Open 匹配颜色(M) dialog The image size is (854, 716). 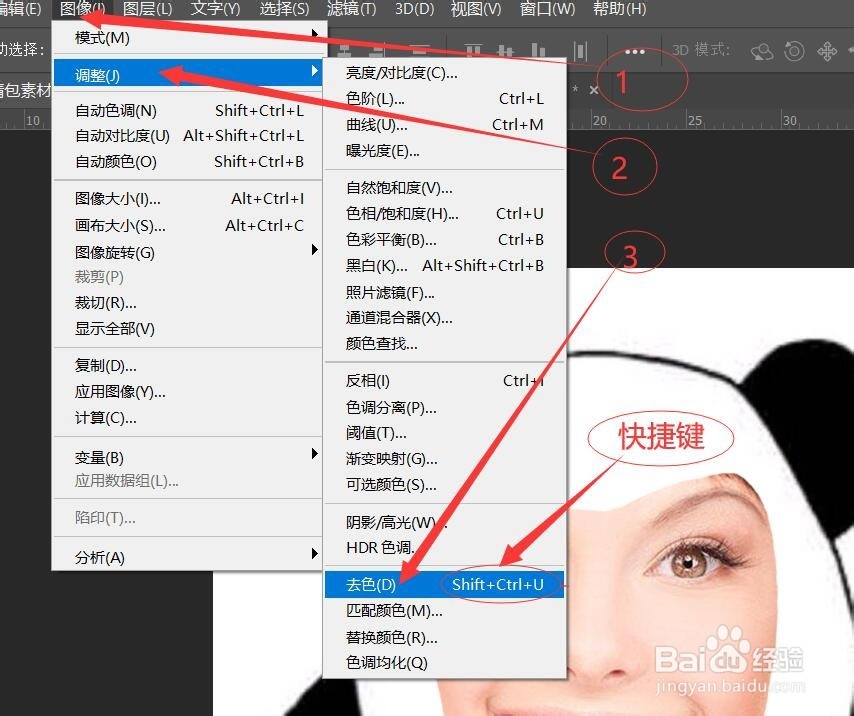445,611
